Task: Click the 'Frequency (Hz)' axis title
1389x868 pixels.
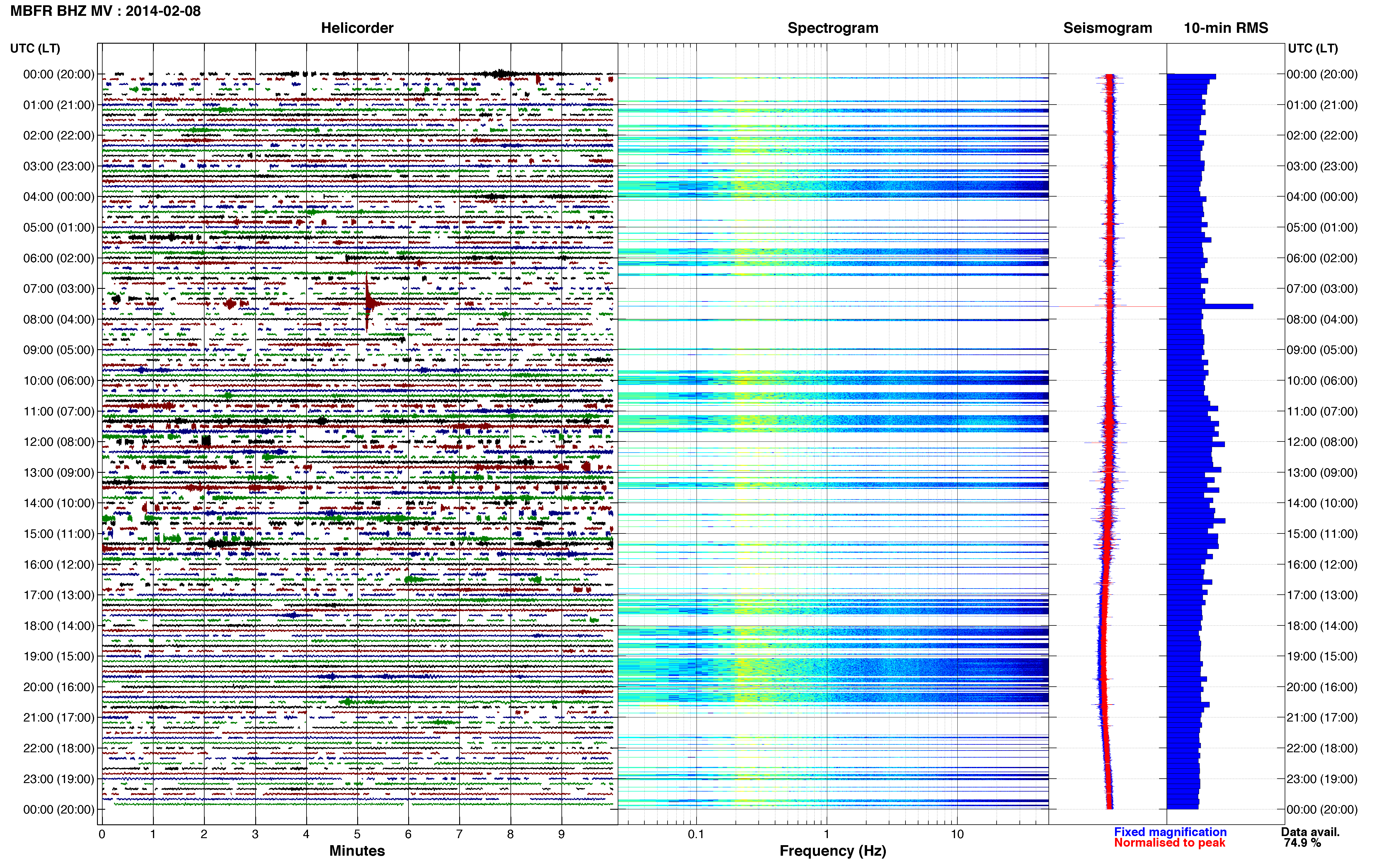Action: click(833, 851)
